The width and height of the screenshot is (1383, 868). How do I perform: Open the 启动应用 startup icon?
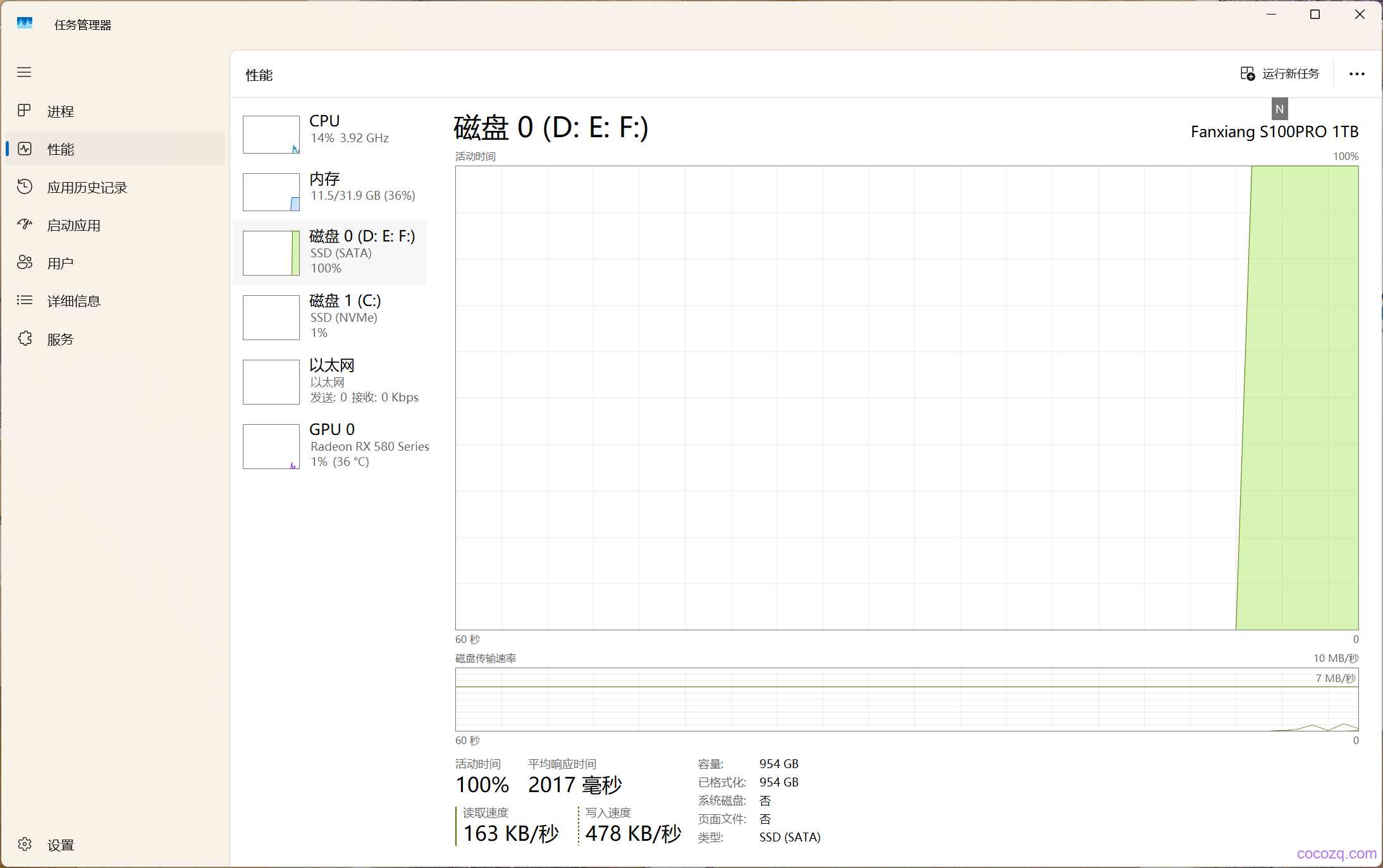[25, 224]
